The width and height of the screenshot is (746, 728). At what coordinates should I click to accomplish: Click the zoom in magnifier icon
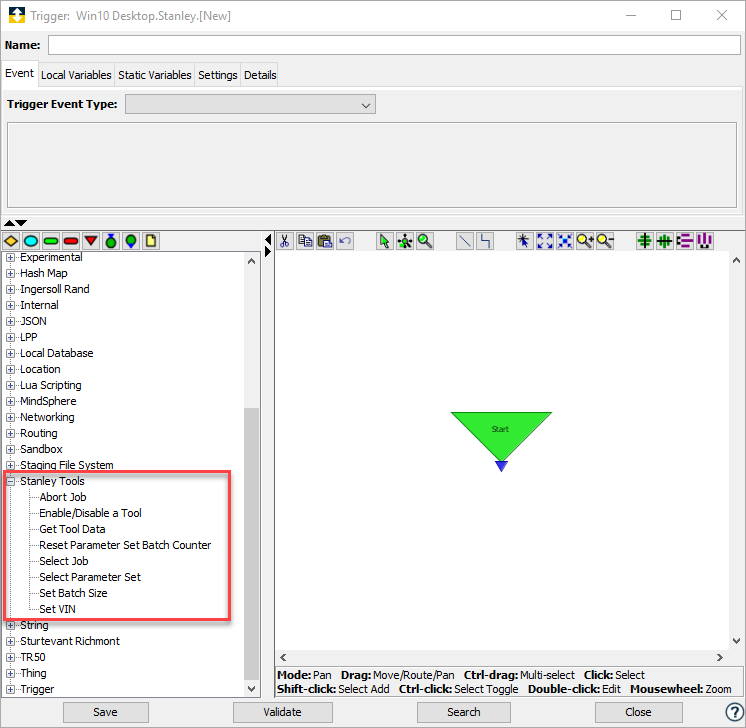585,241
